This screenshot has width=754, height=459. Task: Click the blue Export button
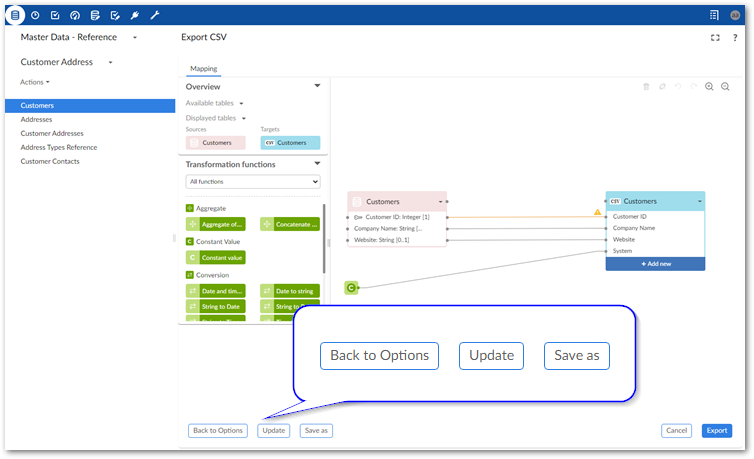tap(716, 431)
